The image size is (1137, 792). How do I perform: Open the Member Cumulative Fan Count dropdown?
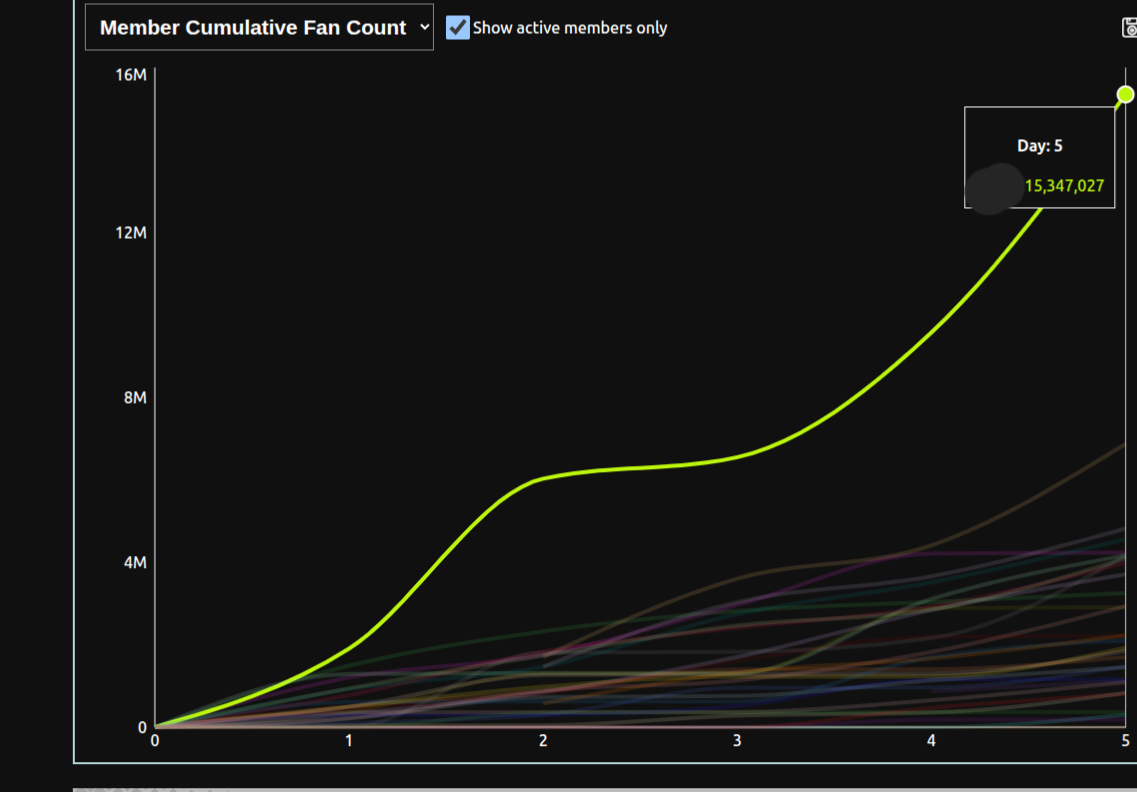(259, 28)
